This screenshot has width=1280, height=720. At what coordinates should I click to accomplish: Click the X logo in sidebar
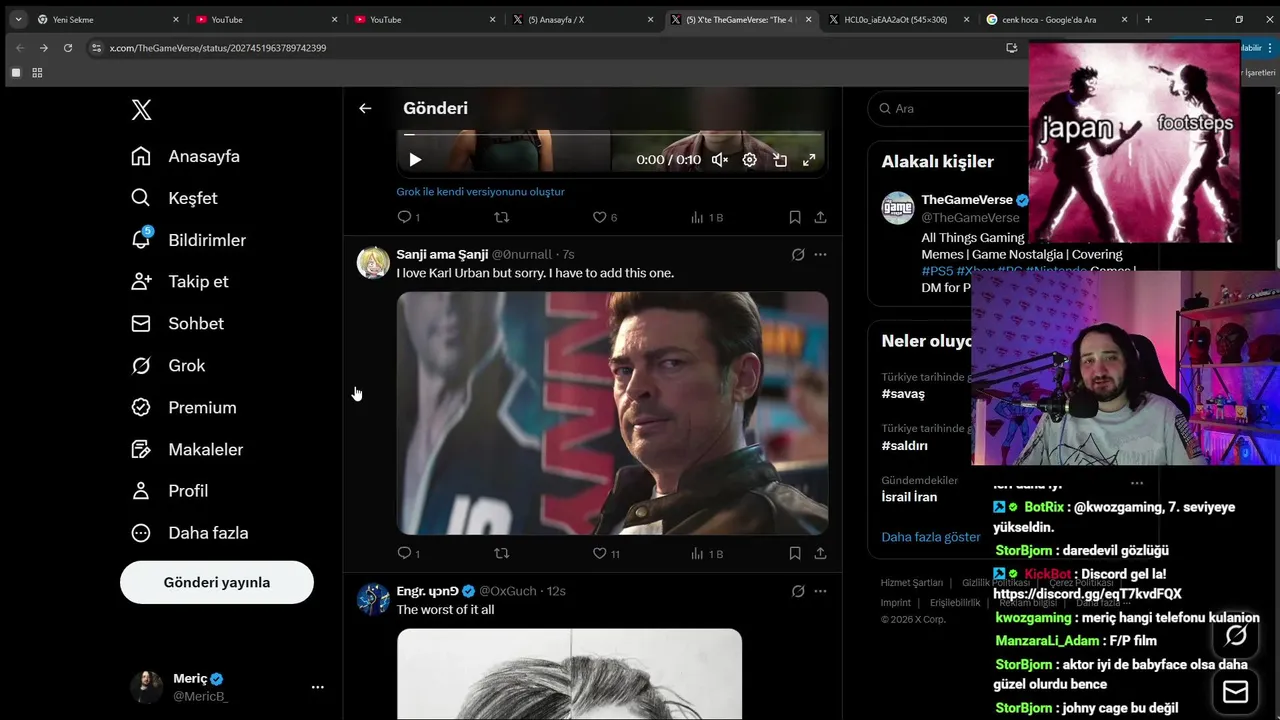click(142, 110)
